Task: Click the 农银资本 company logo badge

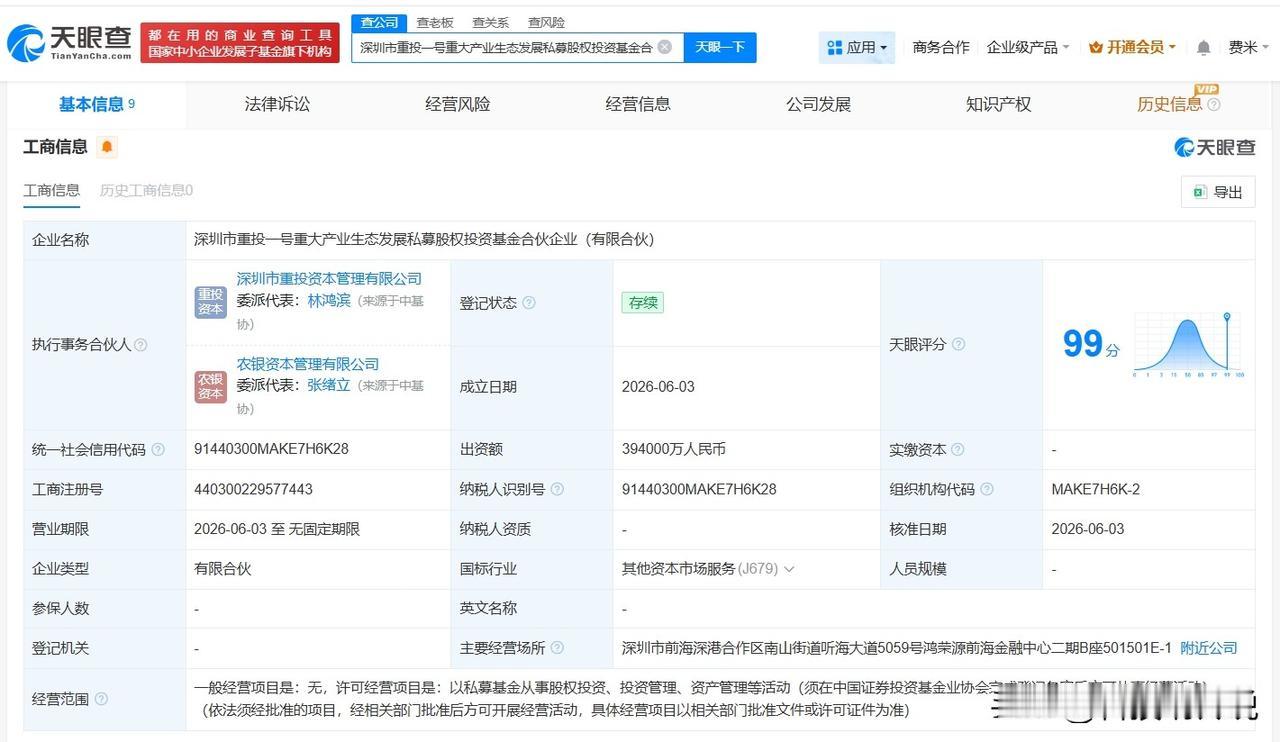Action: click(210, 387)
